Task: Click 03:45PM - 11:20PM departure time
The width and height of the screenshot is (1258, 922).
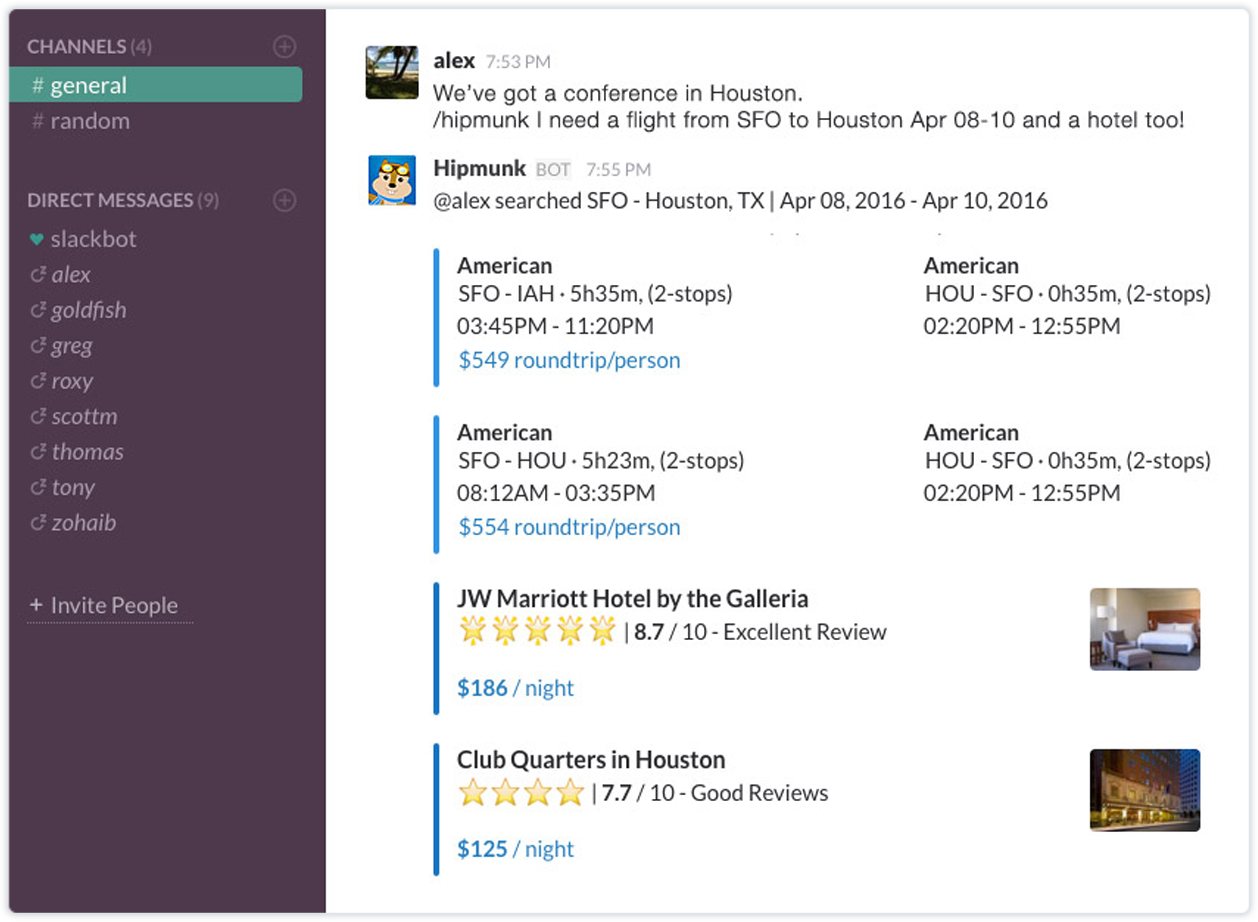Action: pyautogui.click(x=556, y=326)
